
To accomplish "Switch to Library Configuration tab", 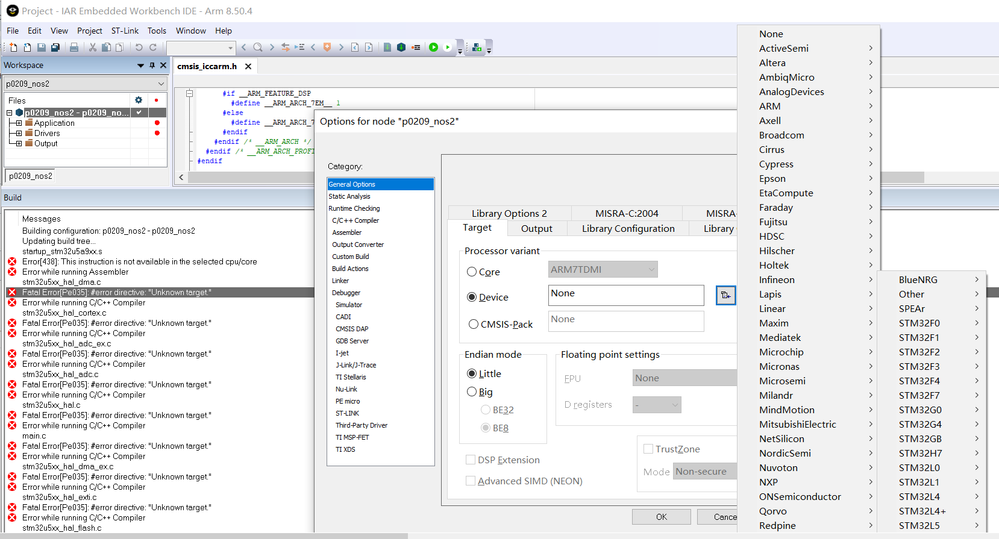I will (x=628, y=229).
